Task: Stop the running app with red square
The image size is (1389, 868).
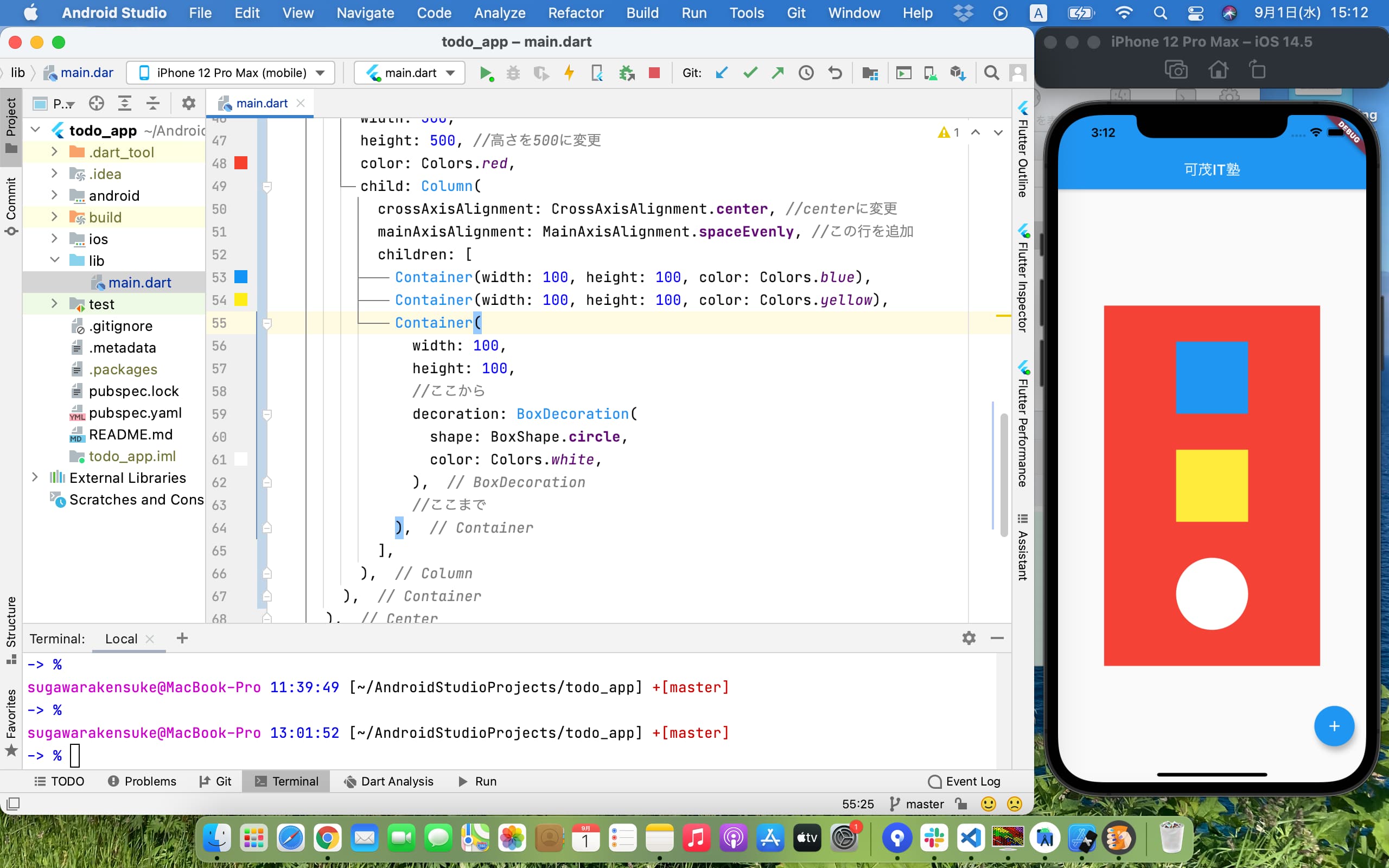Action: [654, 73]
